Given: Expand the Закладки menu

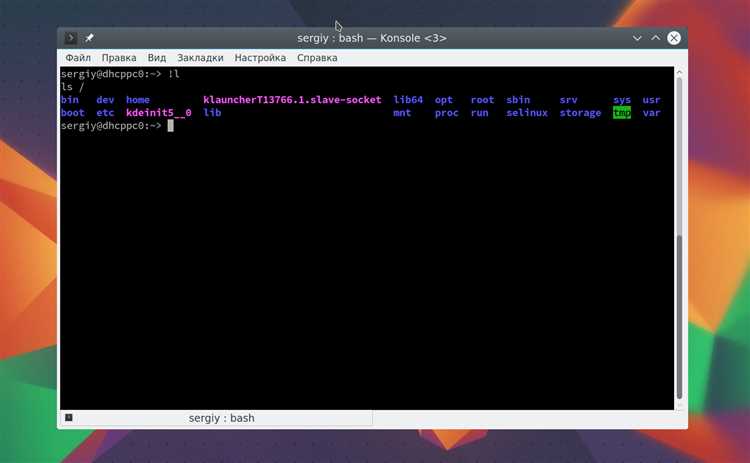Looking at the screenshot, I should [200, 58].
